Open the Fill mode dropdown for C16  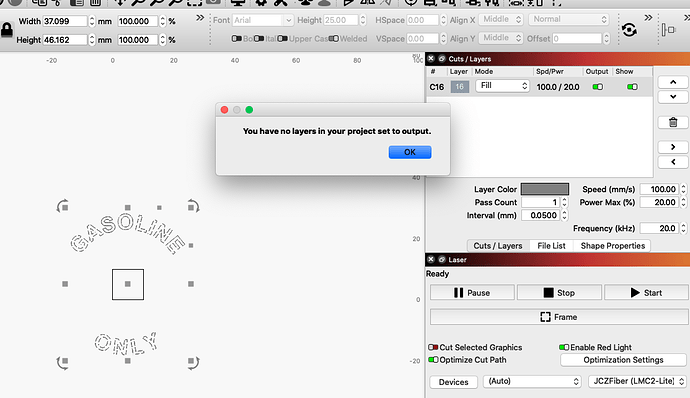(502, 85)
